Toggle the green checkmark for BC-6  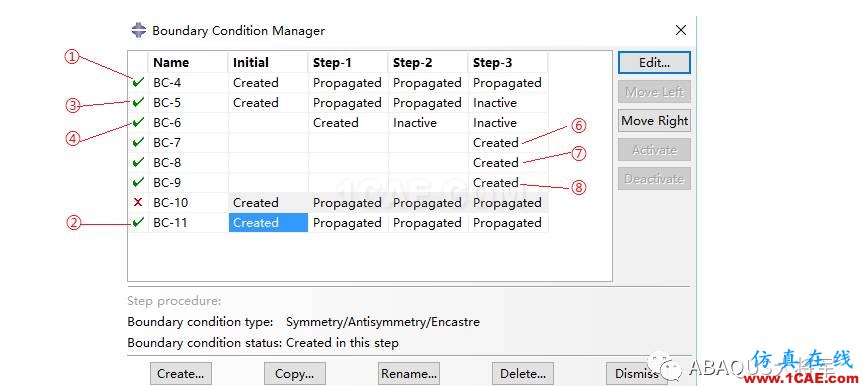pos(138,122)
